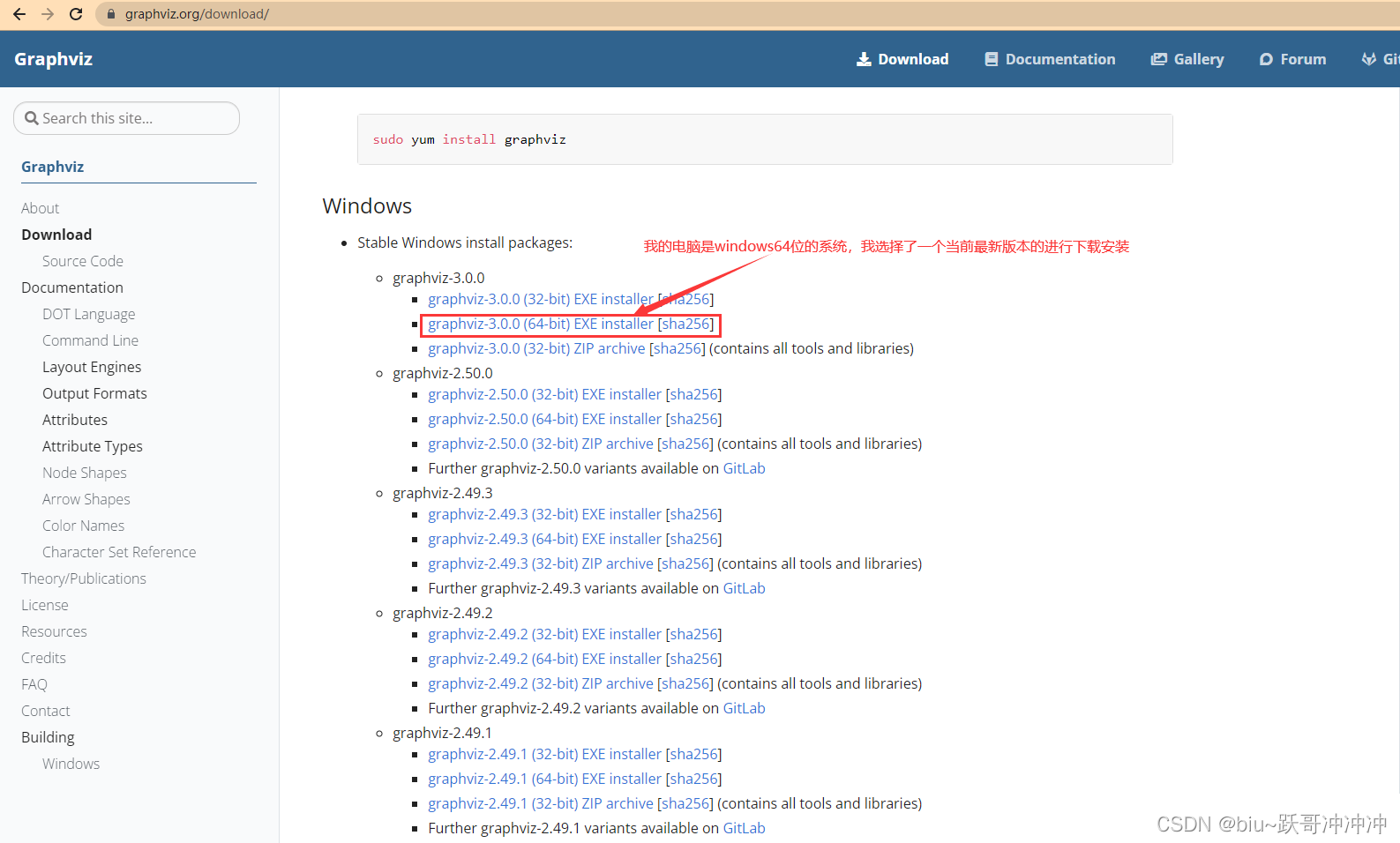Open GitLab link for graphviz-2.49.2 variants
Image resolution: width=1400 pixels, height=843 pixels.
(744, 708)
